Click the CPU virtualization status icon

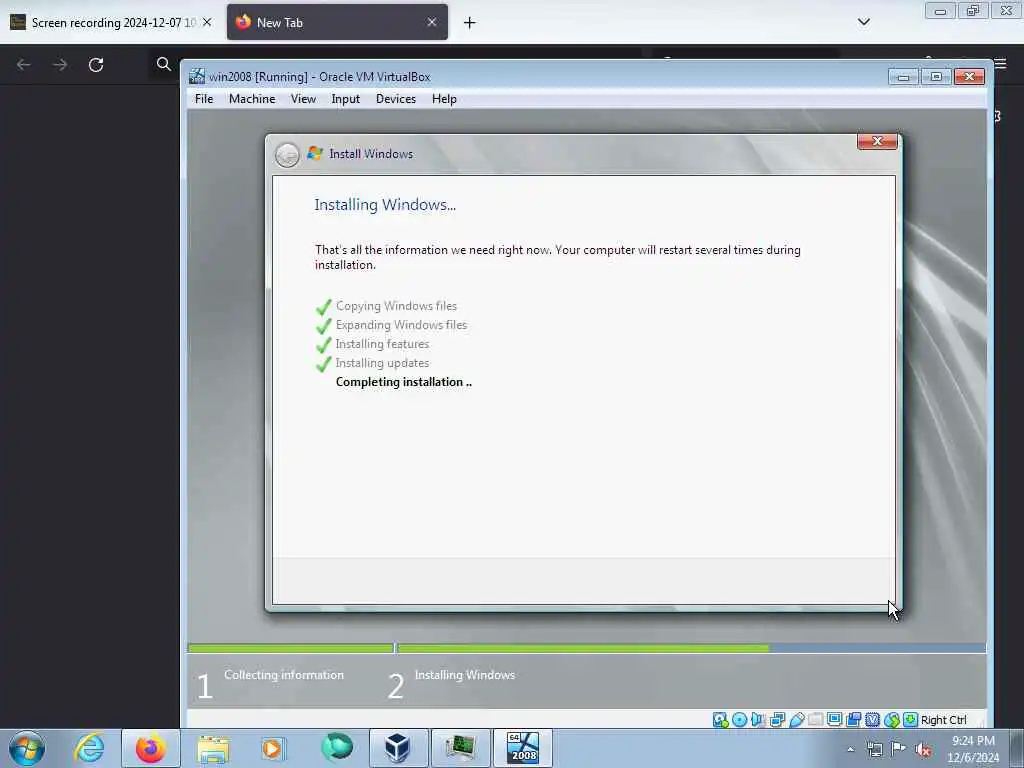(872, 720)
